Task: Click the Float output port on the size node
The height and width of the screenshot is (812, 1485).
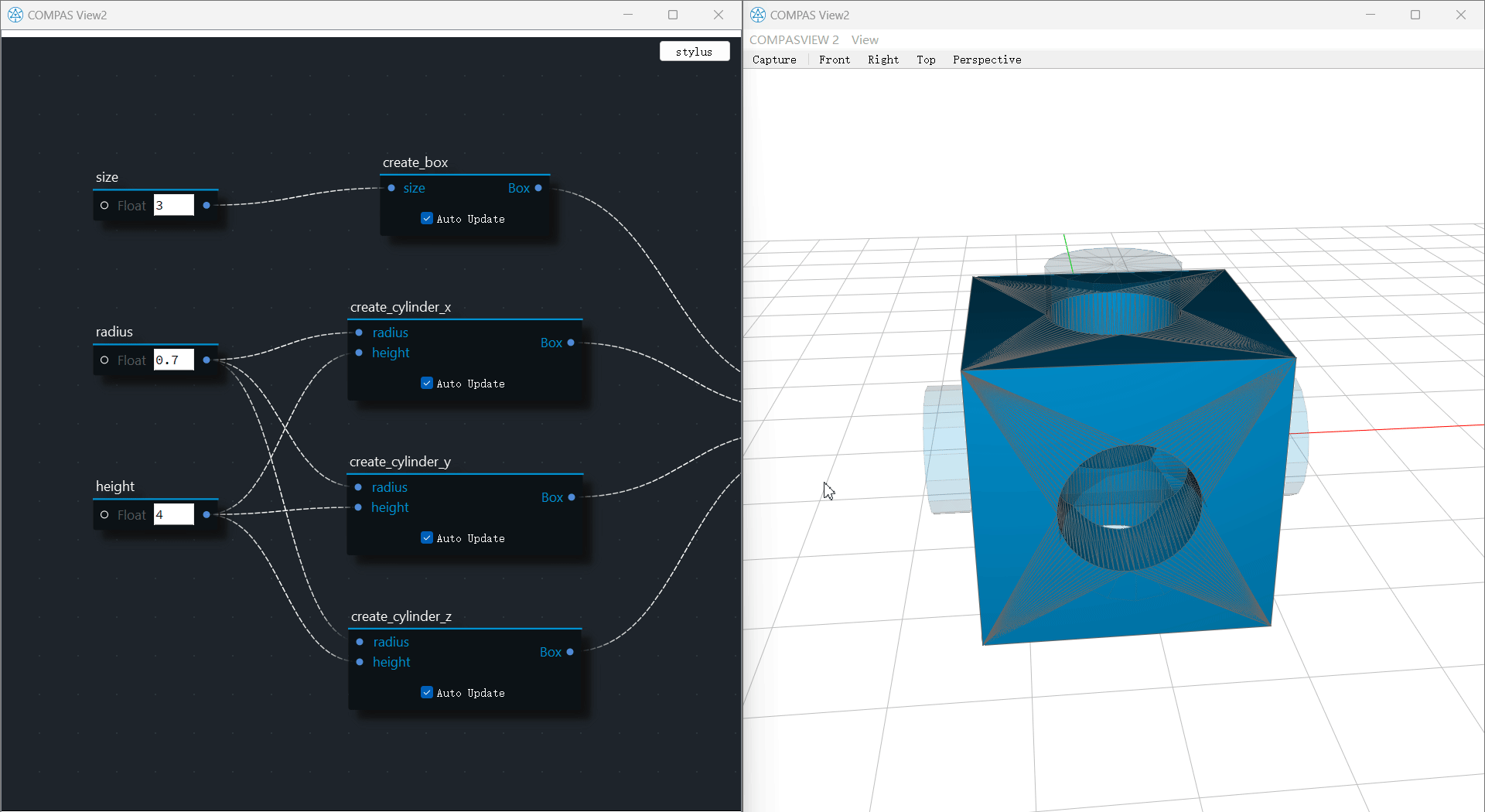Action: pyautogui.click(x=206, y=205)
